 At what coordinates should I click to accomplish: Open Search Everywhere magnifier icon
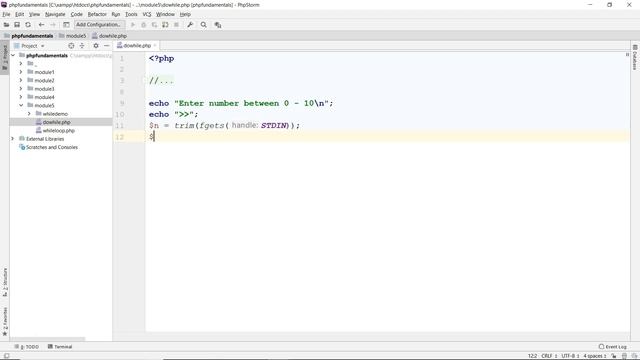(203, 25)
